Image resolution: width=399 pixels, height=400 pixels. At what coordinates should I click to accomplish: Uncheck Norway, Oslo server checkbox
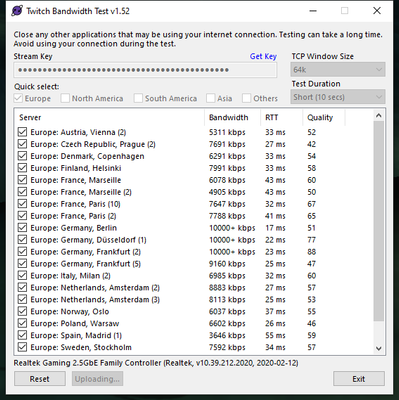[22, 311]
